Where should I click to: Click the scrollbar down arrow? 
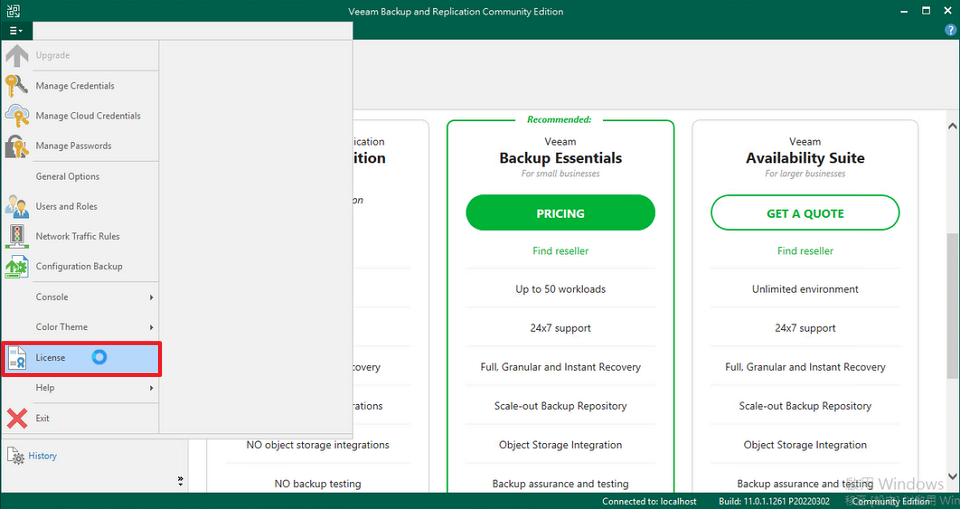coord(952,477)
